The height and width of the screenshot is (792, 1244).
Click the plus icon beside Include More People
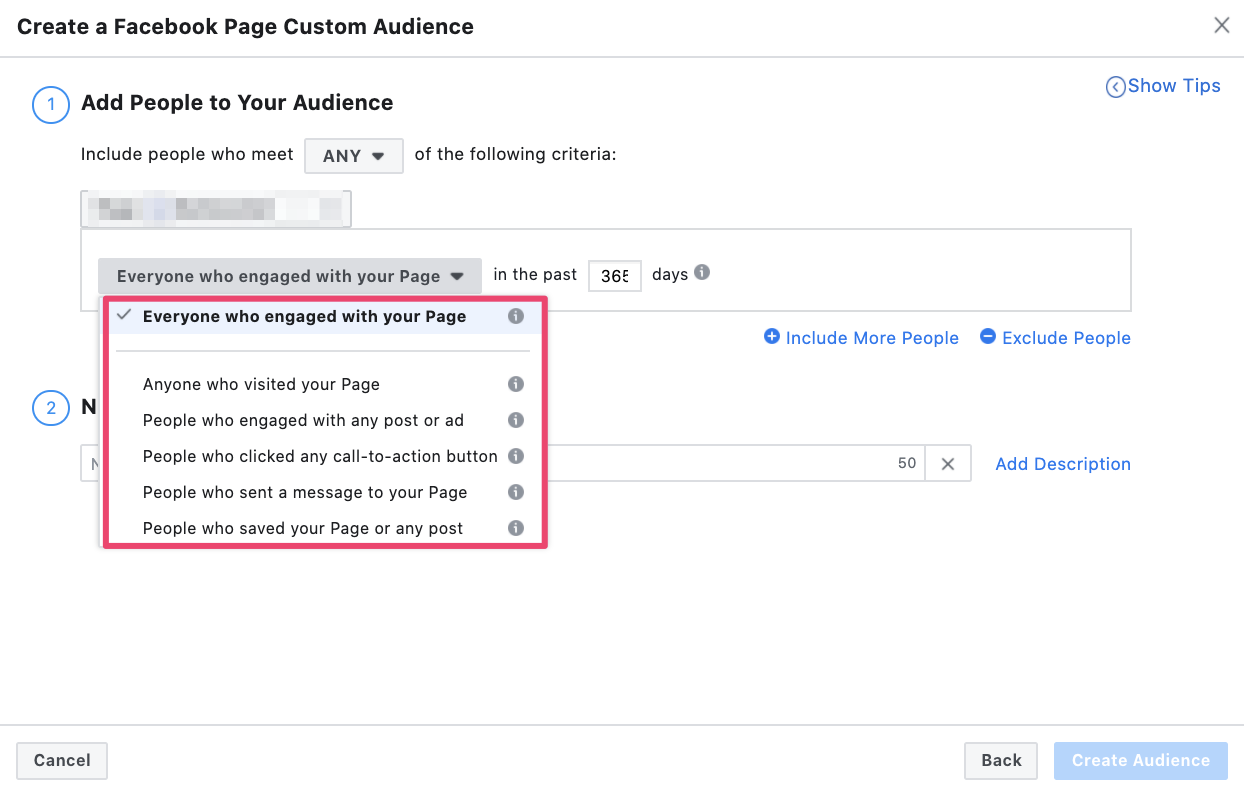pyautogui.click(x=771, y=337)
